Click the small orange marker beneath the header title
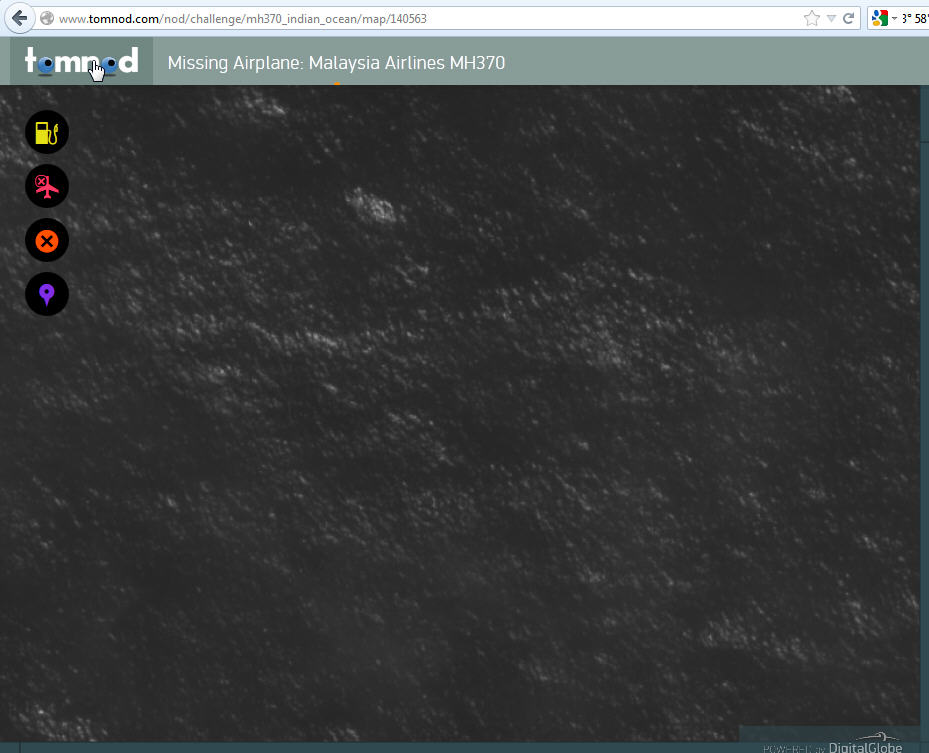Screen dimensions: 929x753 [337, 83]
